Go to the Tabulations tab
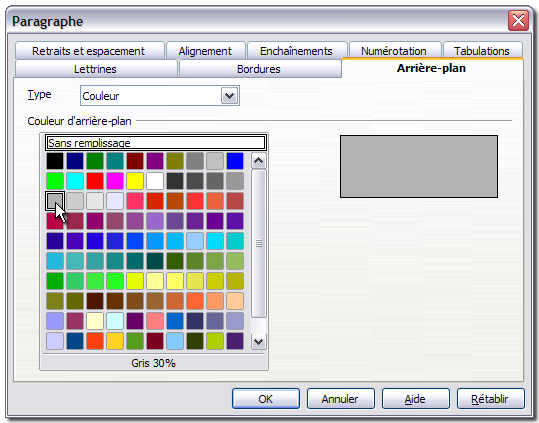Screen dimensions: 539x423 pos(482,51)
